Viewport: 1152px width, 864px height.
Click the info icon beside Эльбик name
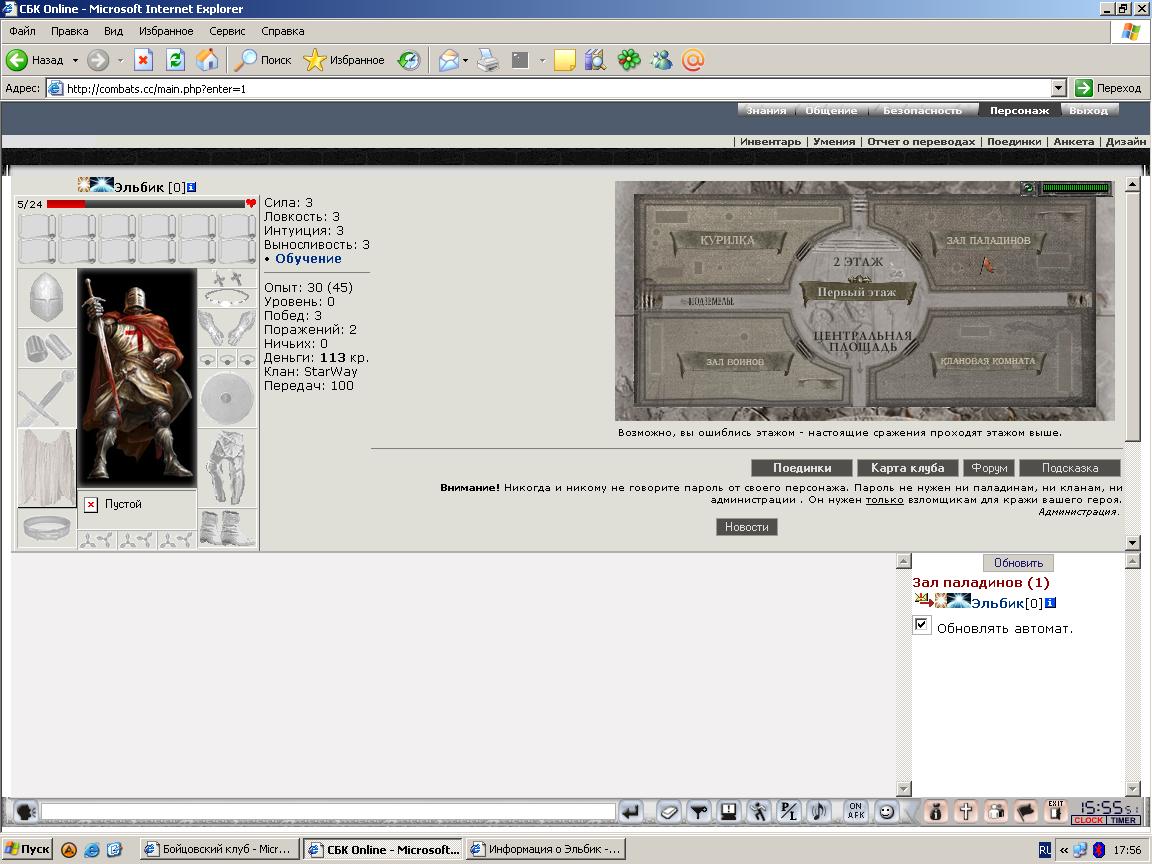(192, 187)
